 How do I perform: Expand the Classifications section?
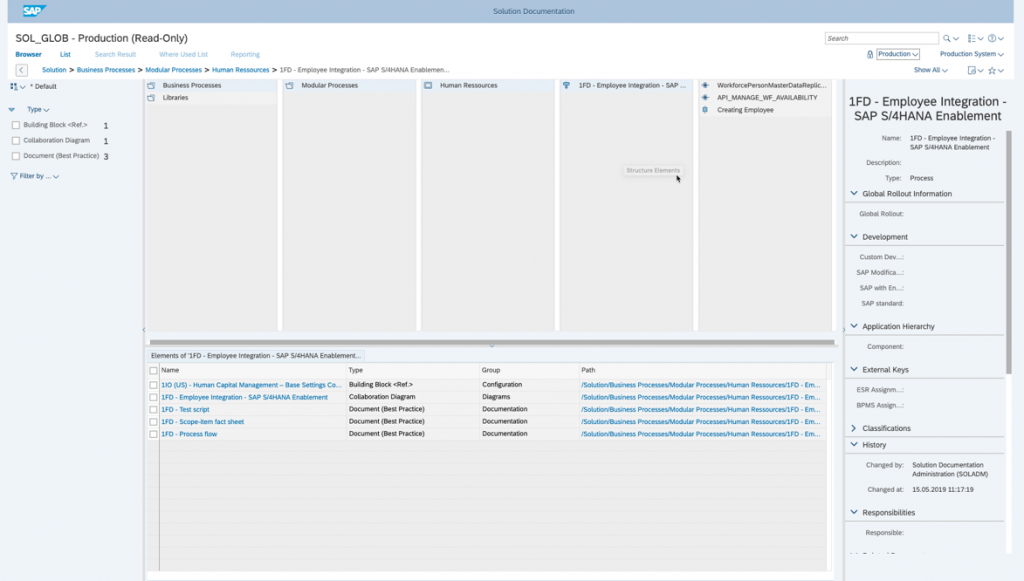click(854, 428)
